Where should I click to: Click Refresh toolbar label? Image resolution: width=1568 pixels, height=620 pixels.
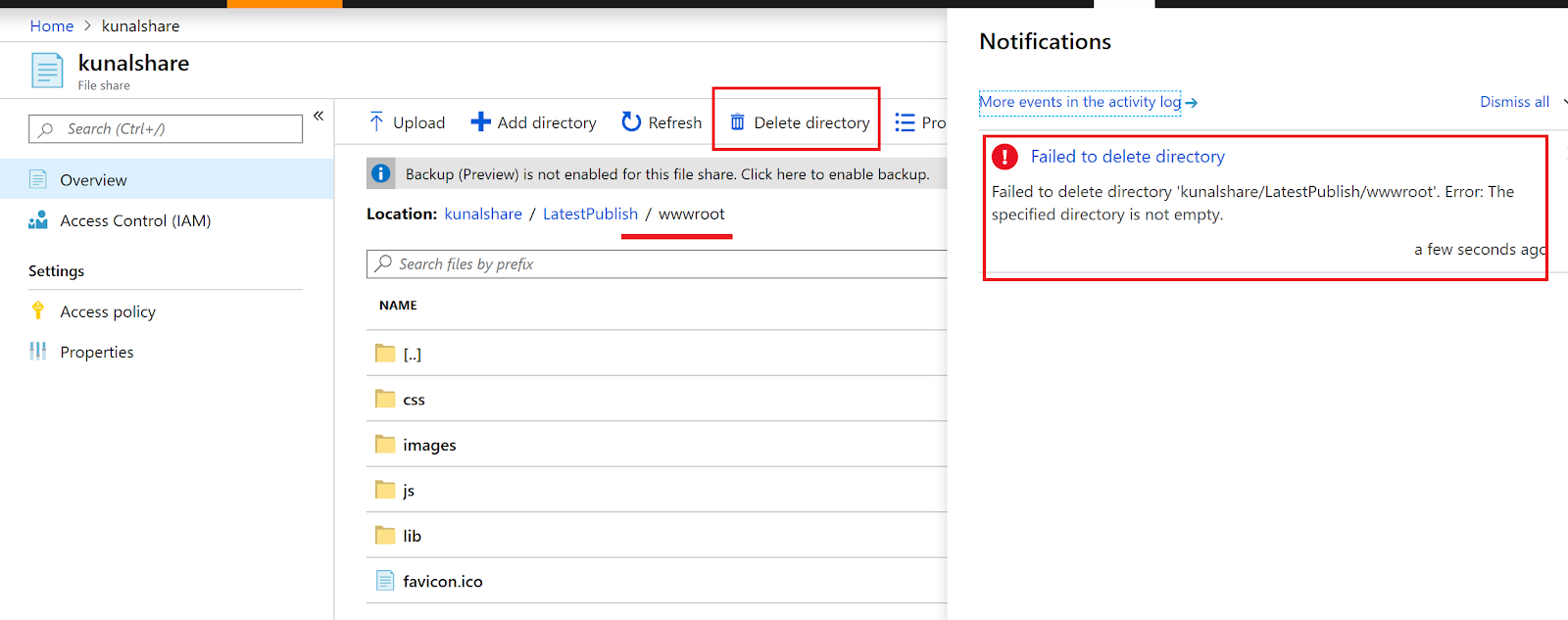tap(675, 122)
